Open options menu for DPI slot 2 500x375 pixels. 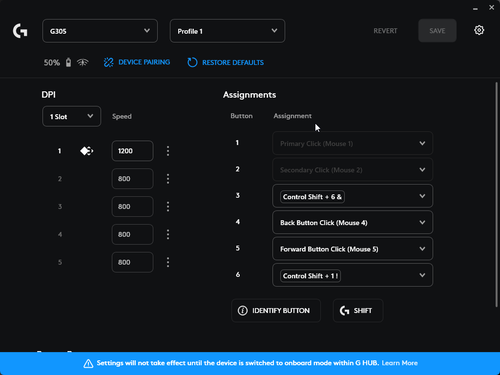(x=168, y=179)
